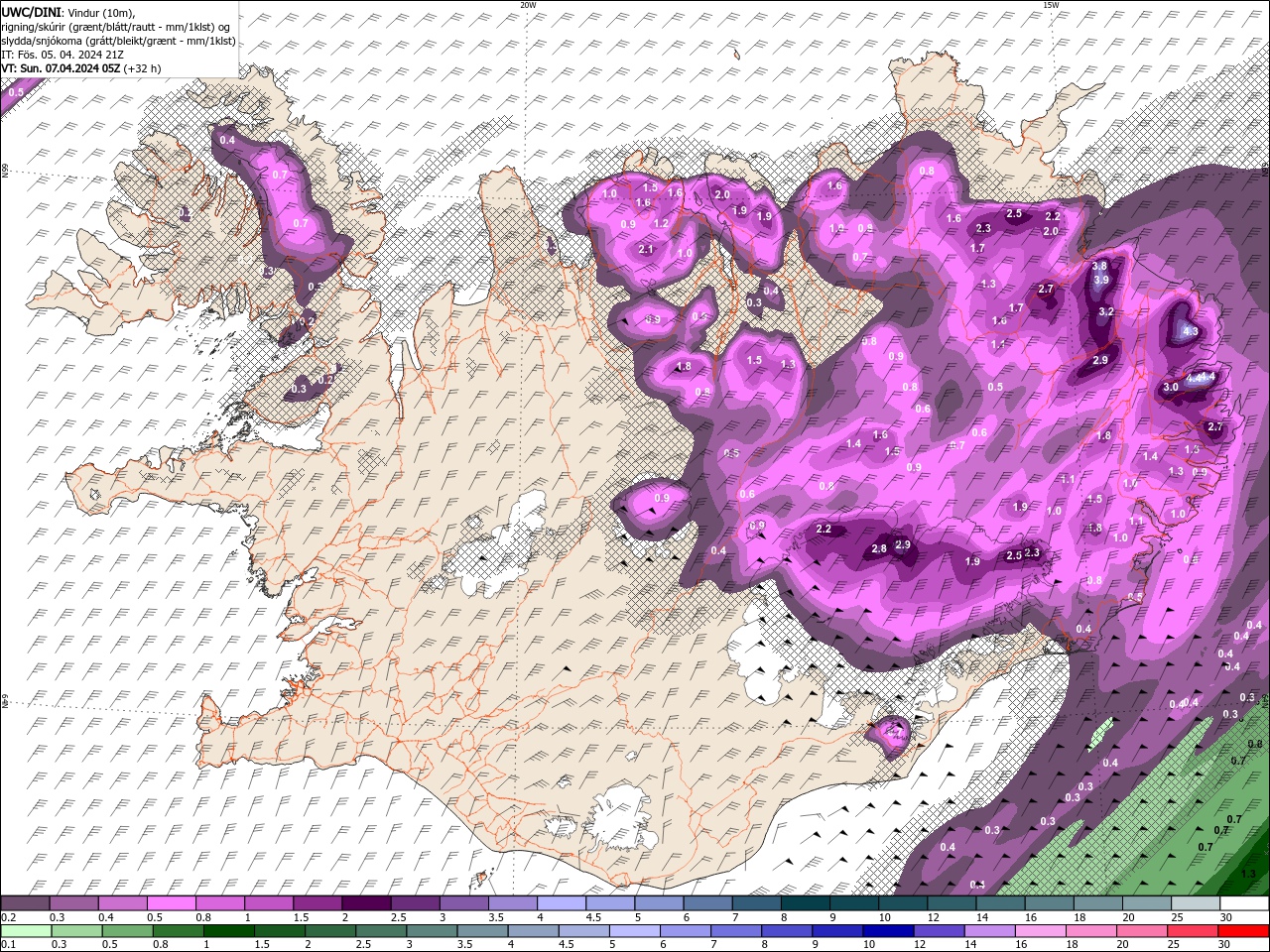
Task: Pick the royal blue 8 swatch, lower legend row
Action: (787, 930)
